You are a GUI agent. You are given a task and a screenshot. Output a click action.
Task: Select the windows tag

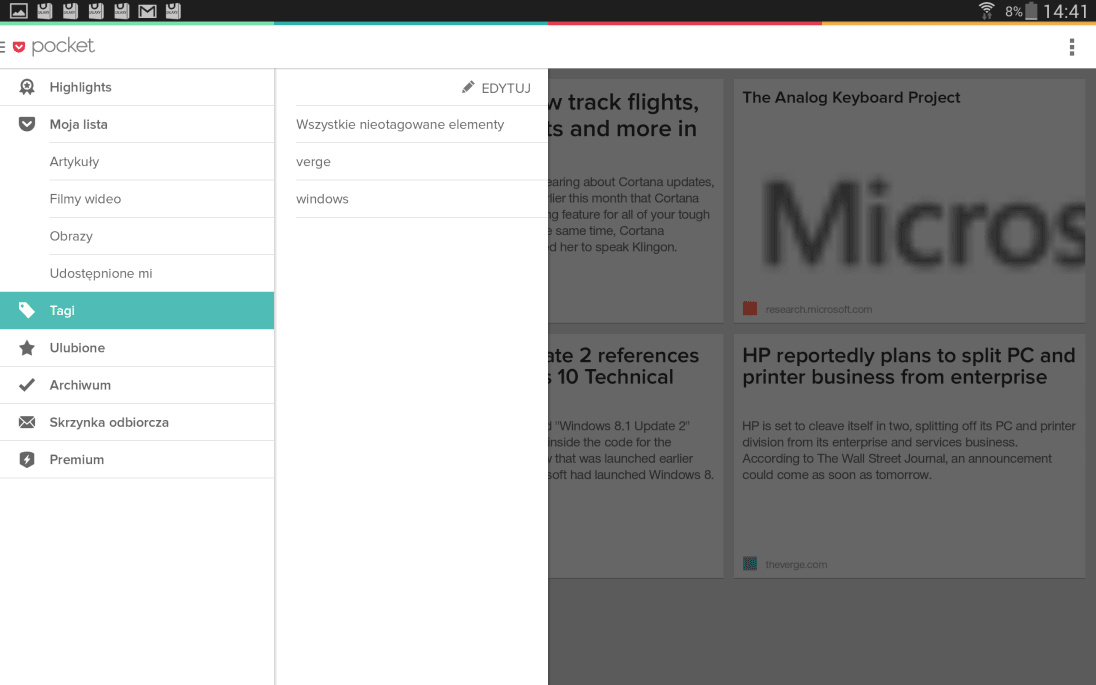point(421,199)
